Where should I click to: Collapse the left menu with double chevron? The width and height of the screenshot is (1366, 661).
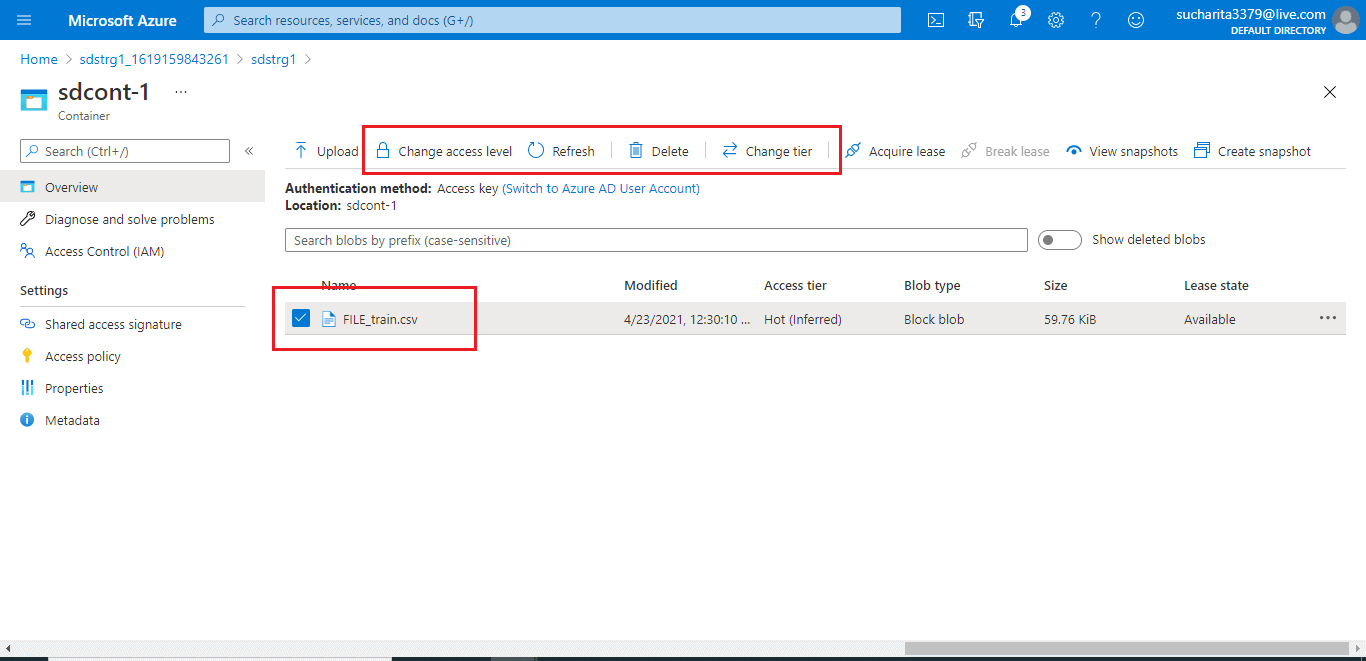[x=249, y=151]
